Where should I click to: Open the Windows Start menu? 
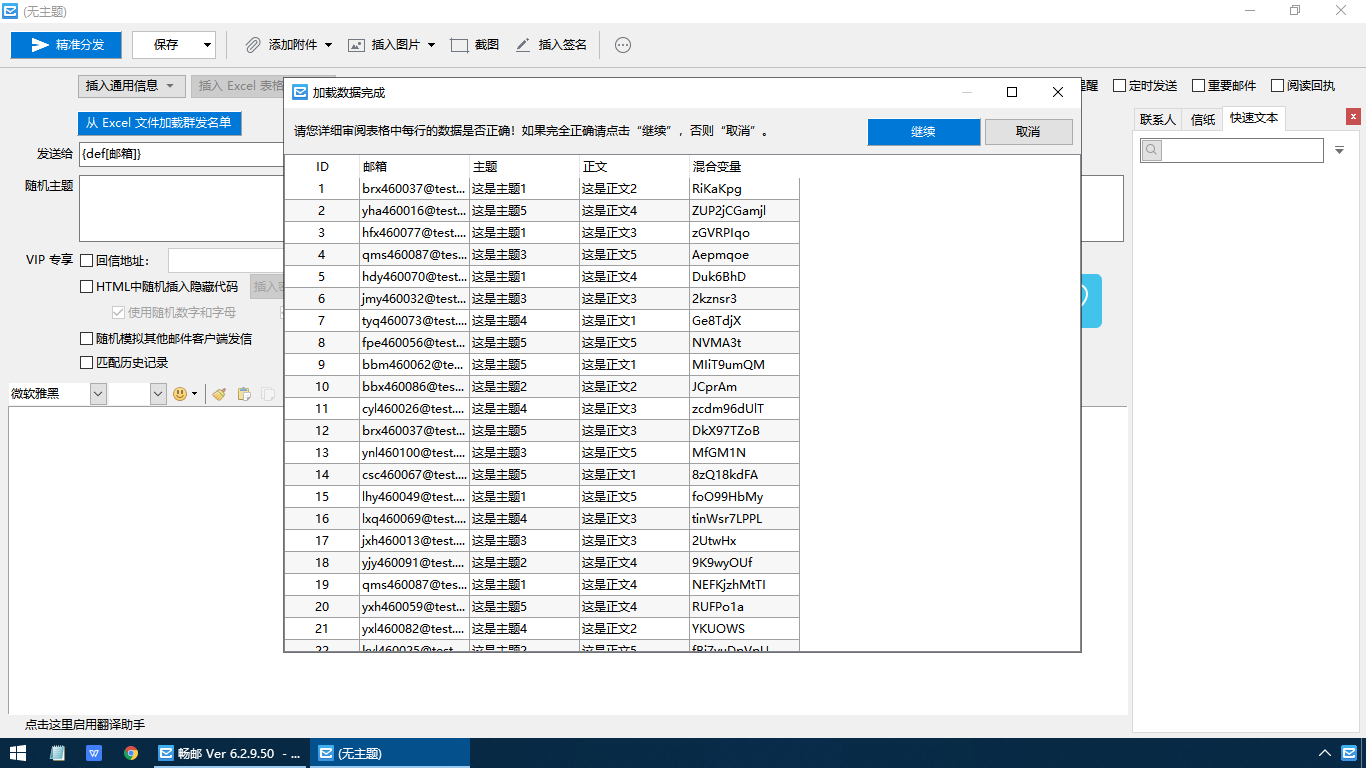[x=18, y=753]
